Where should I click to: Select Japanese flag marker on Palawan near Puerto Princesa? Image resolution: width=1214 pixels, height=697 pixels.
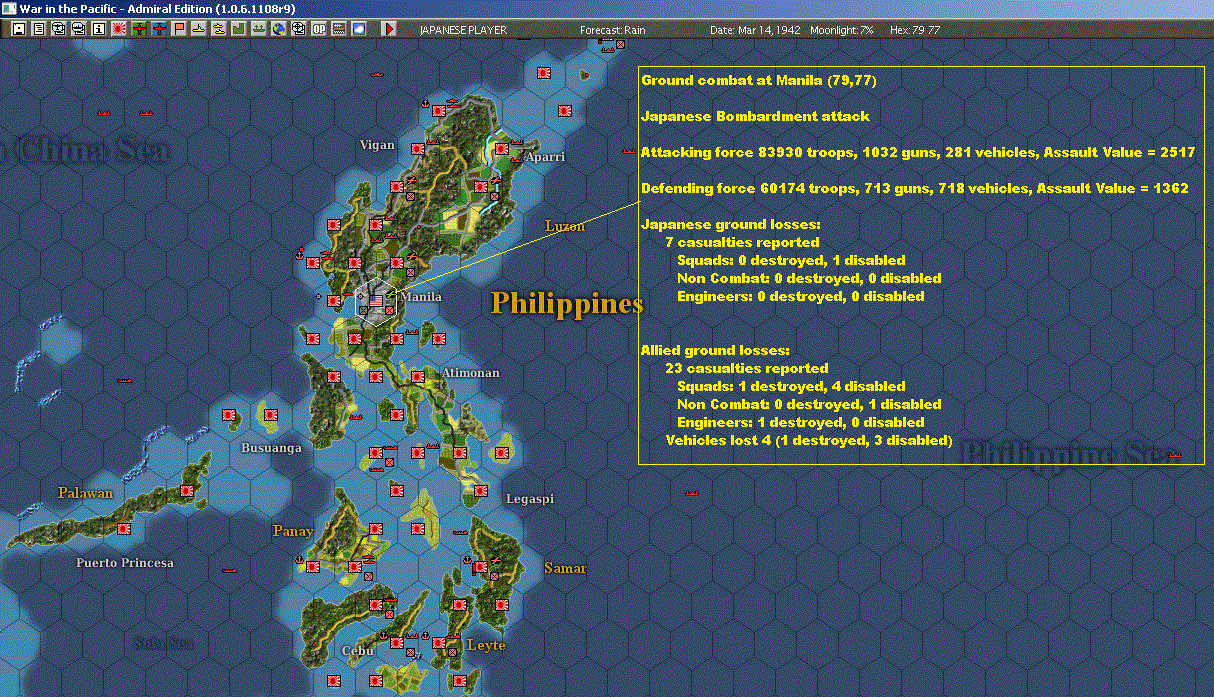pyautogui.click(x=124, y=529)
